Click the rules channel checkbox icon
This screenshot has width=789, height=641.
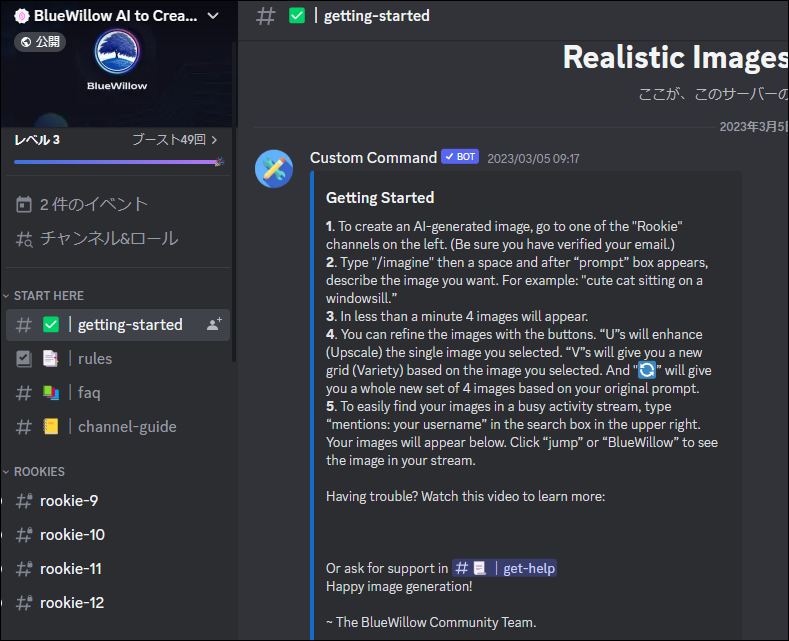[24, 359]
